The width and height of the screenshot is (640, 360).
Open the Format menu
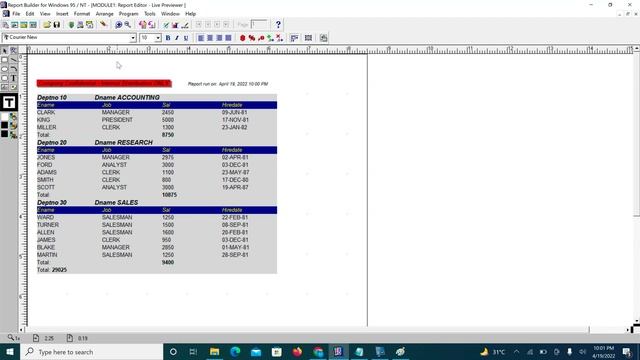(x=82, y=13)
